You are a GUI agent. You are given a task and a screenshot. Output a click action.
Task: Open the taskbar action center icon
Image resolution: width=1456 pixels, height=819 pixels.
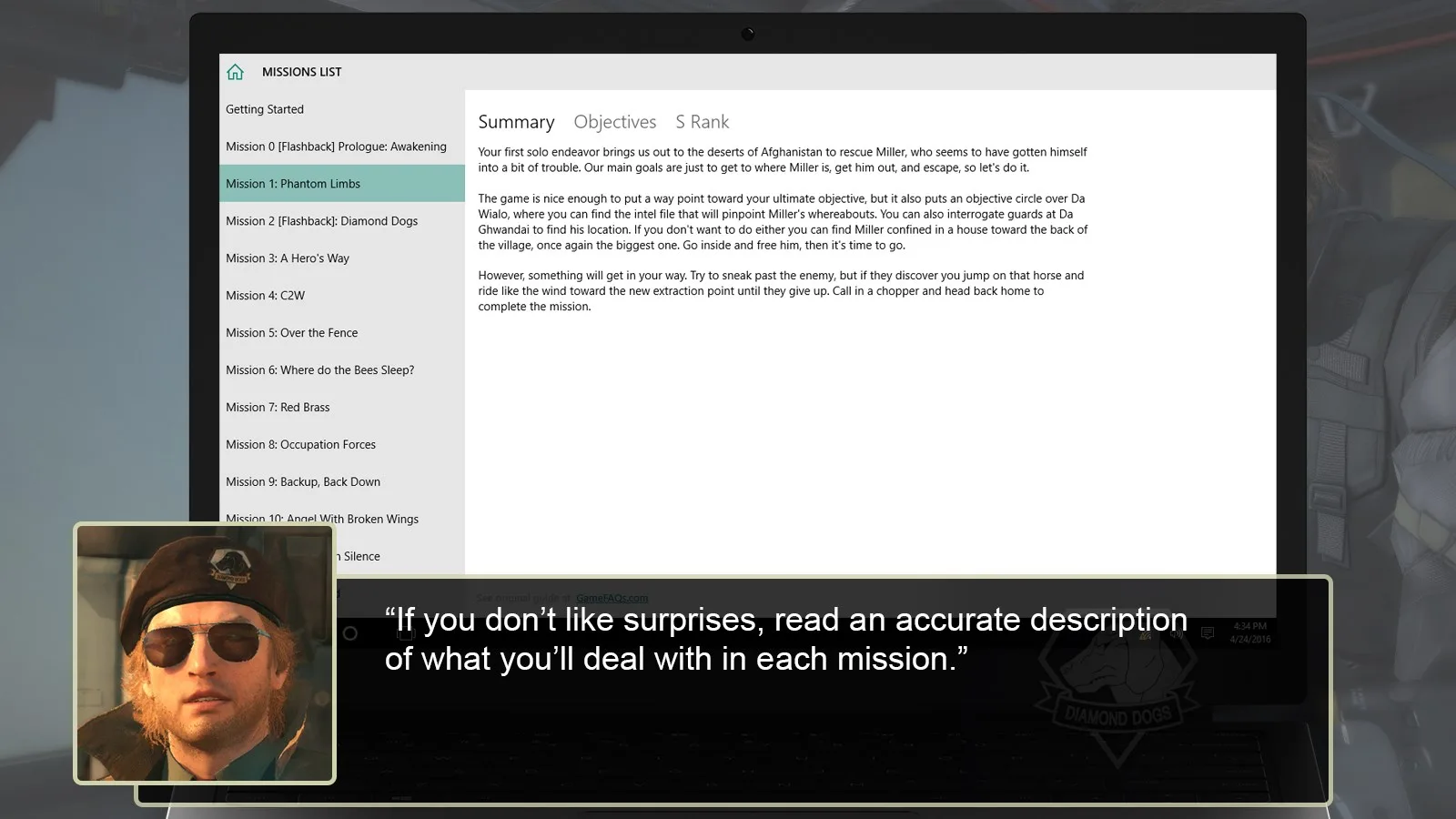(x=1208, y=632)
